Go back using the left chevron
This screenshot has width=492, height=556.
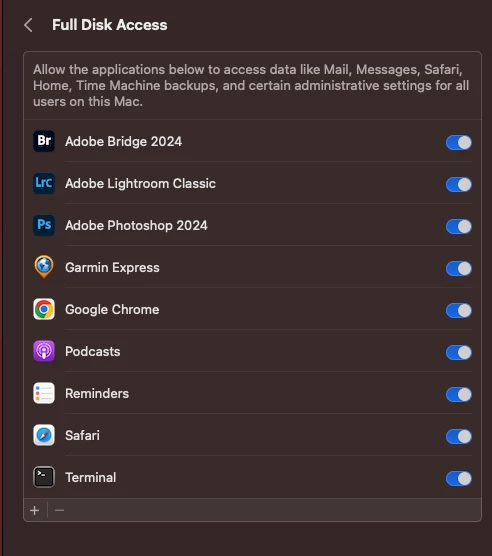[x=28, y=25]
